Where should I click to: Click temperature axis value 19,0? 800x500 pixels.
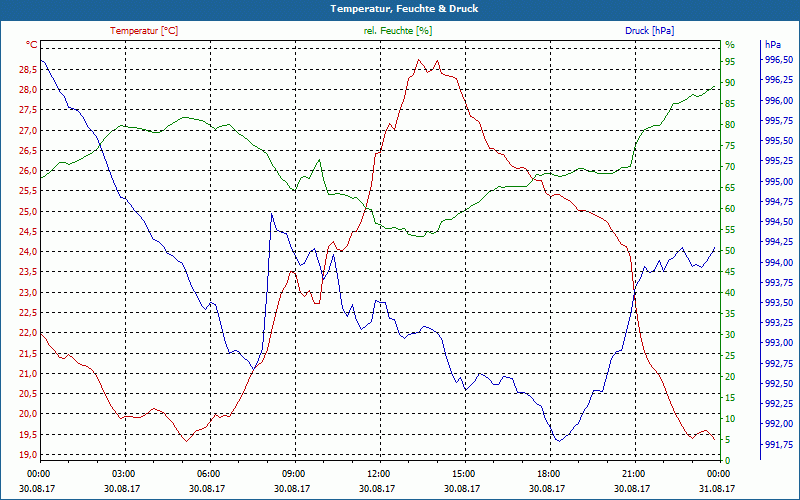click(28, 455)
